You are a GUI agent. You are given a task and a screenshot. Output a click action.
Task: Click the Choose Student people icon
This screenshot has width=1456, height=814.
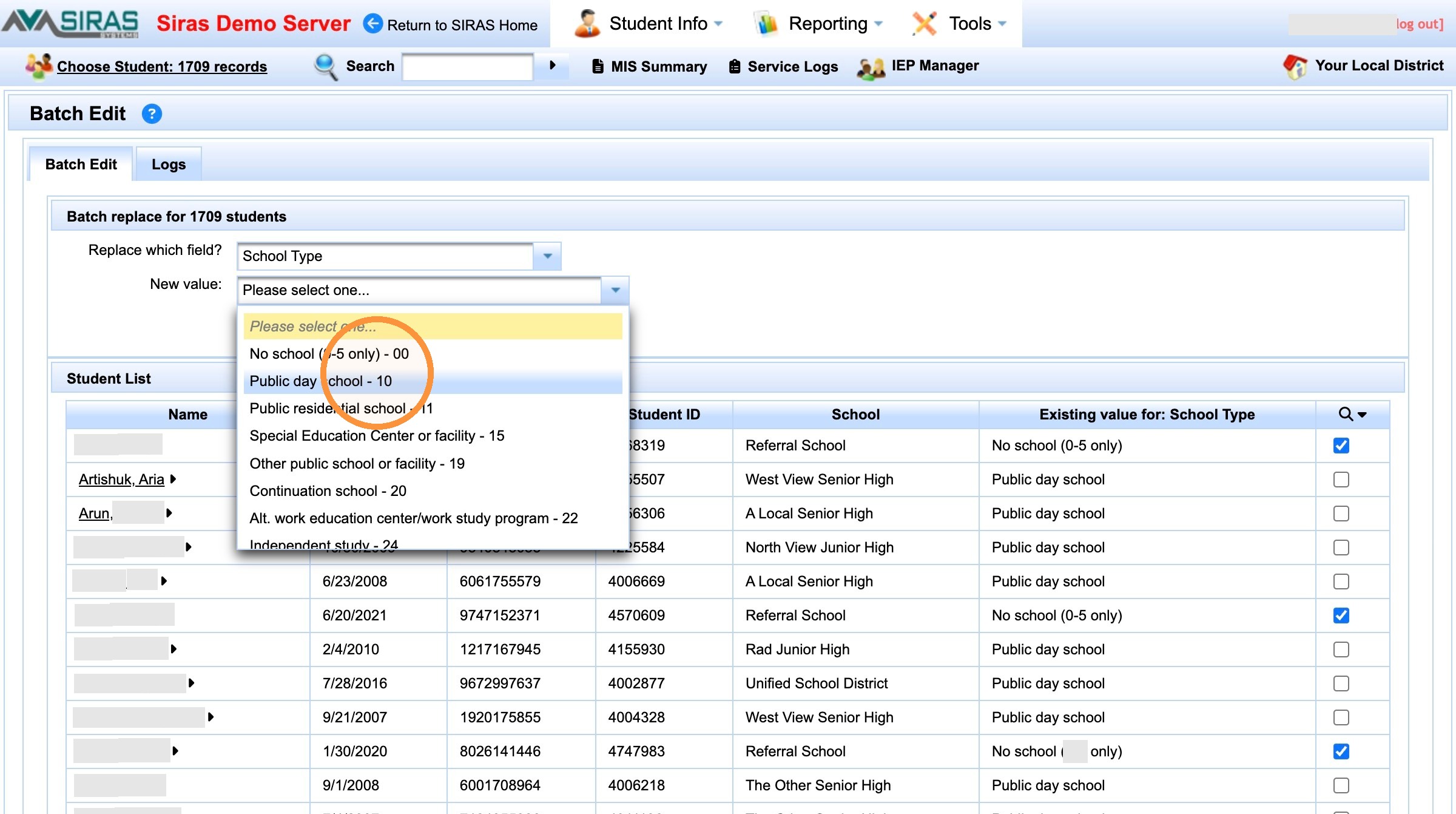pyautogui.click(x=39, y=66)
